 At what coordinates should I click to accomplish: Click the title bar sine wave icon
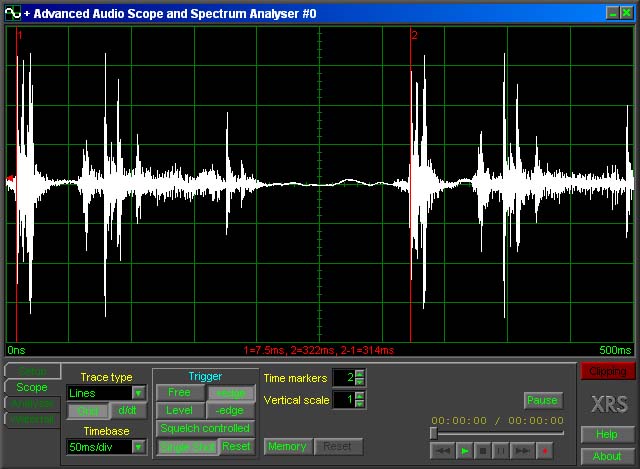13,13
